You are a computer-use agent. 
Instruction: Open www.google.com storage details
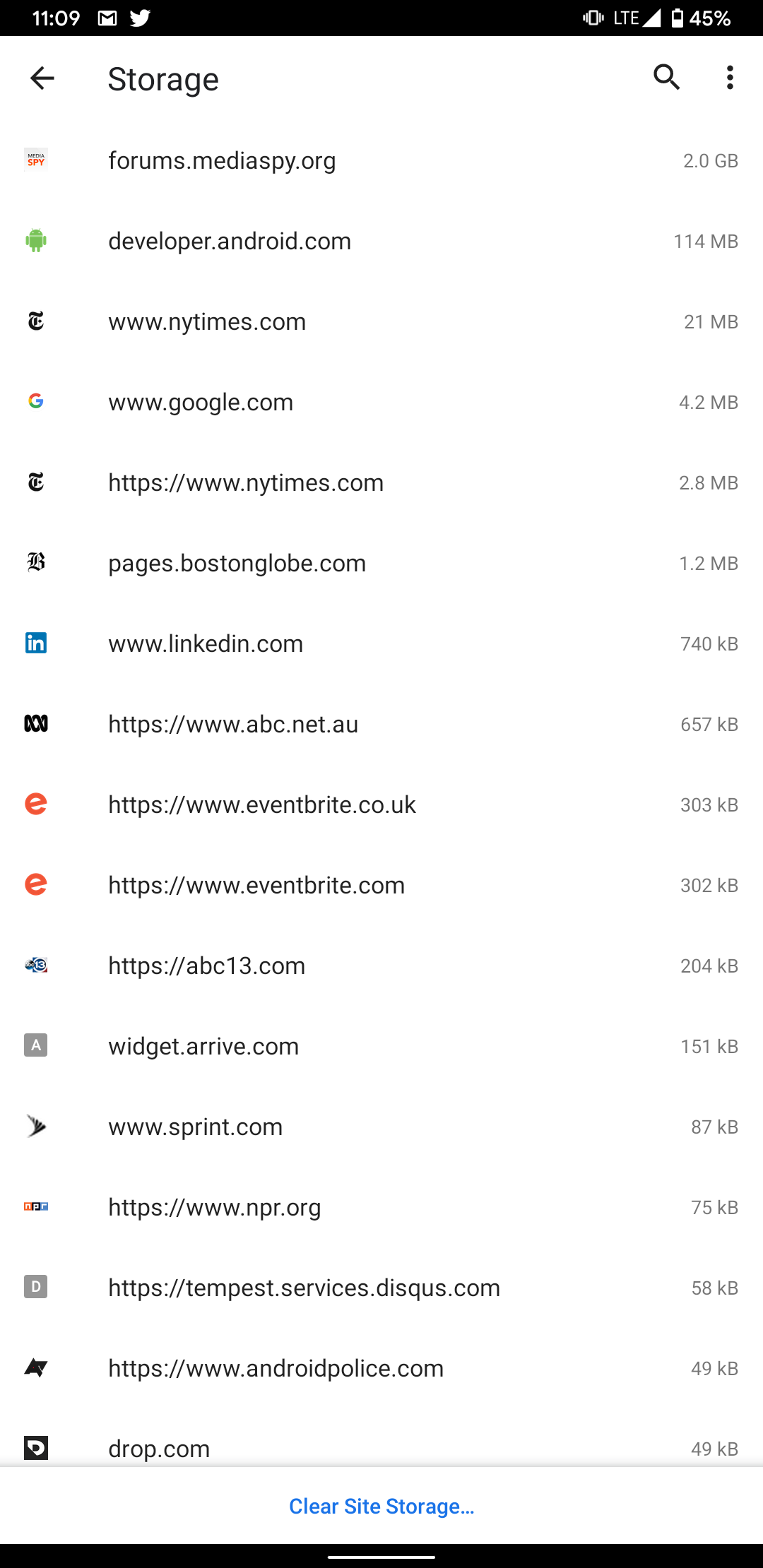coord(381,402)
